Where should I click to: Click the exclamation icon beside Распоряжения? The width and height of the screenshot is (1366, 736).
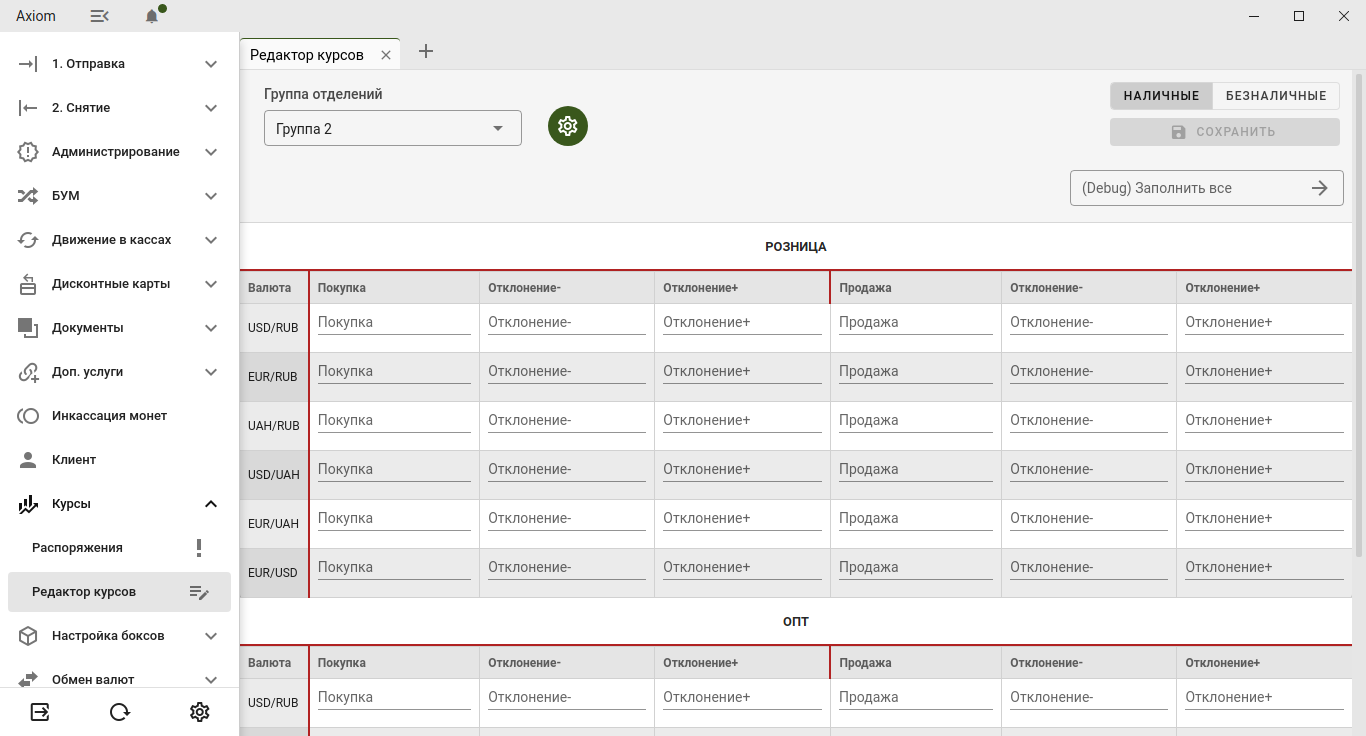coord(199,548)
